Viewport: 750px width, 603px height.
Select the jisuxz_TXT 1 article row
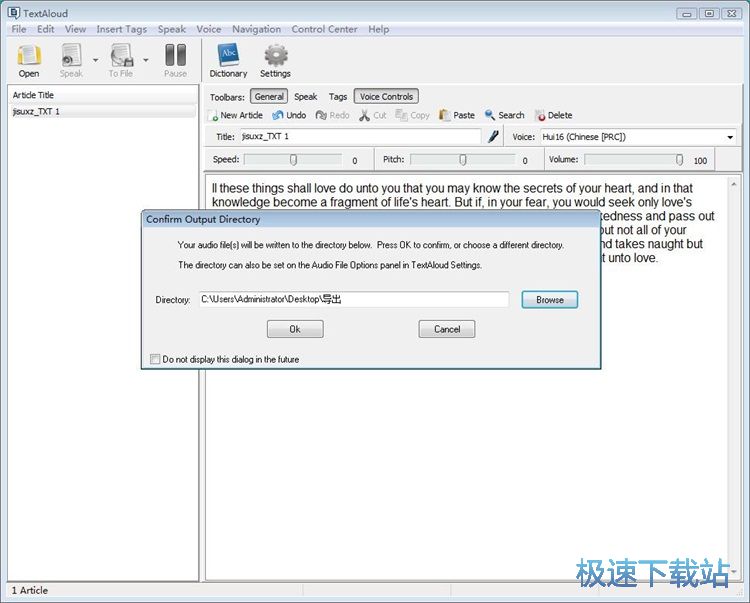coord(103,111)
